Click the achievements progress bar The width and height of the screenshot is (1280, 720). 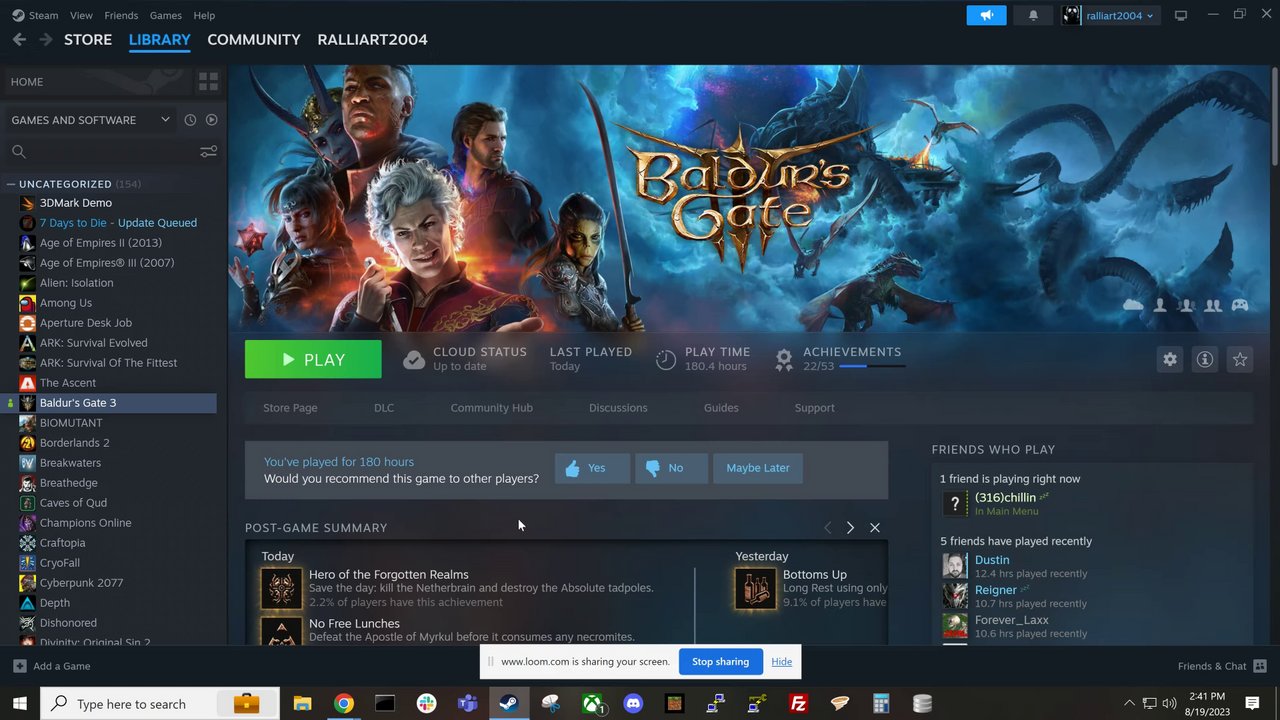pos(872,367)
